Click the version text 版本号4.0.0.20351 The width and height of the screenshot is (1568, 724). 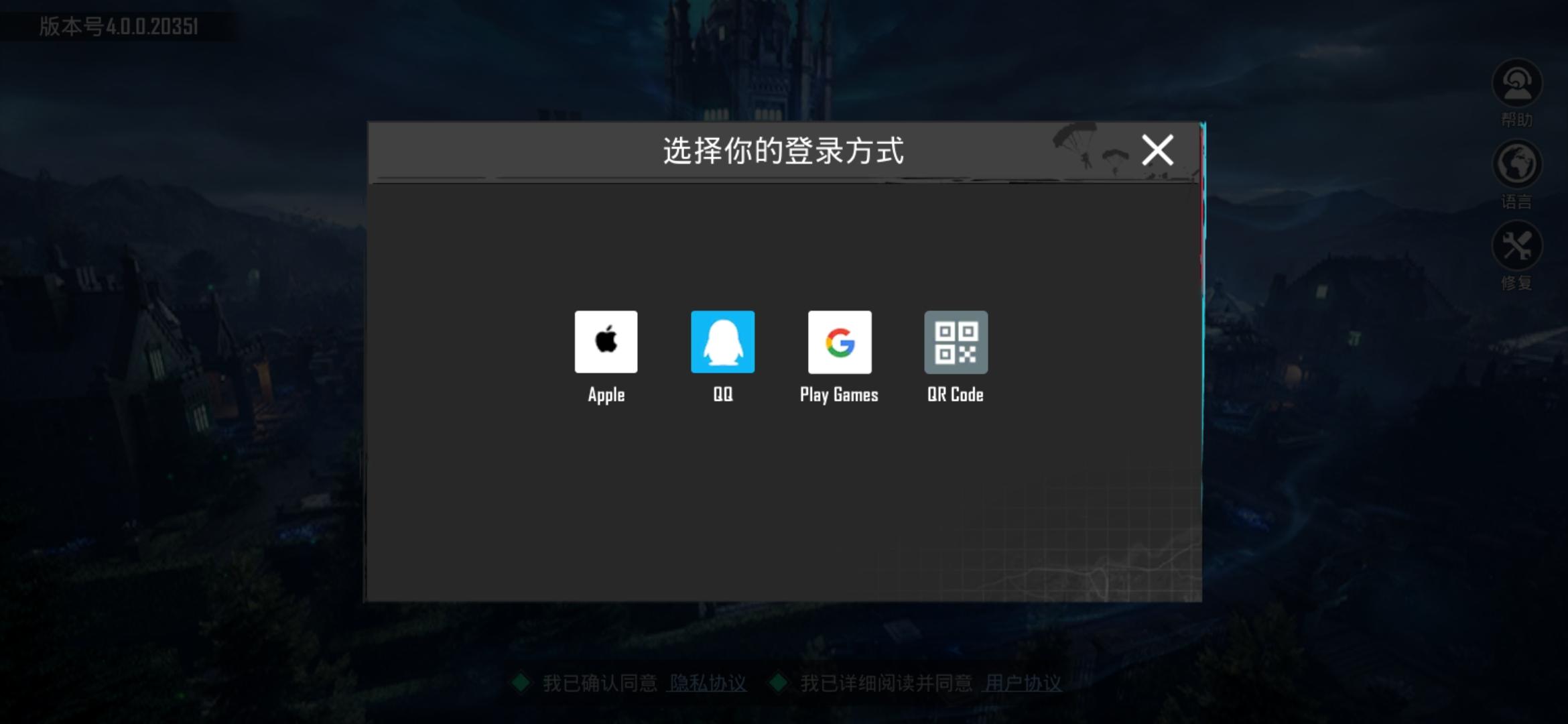pos(119,27)
